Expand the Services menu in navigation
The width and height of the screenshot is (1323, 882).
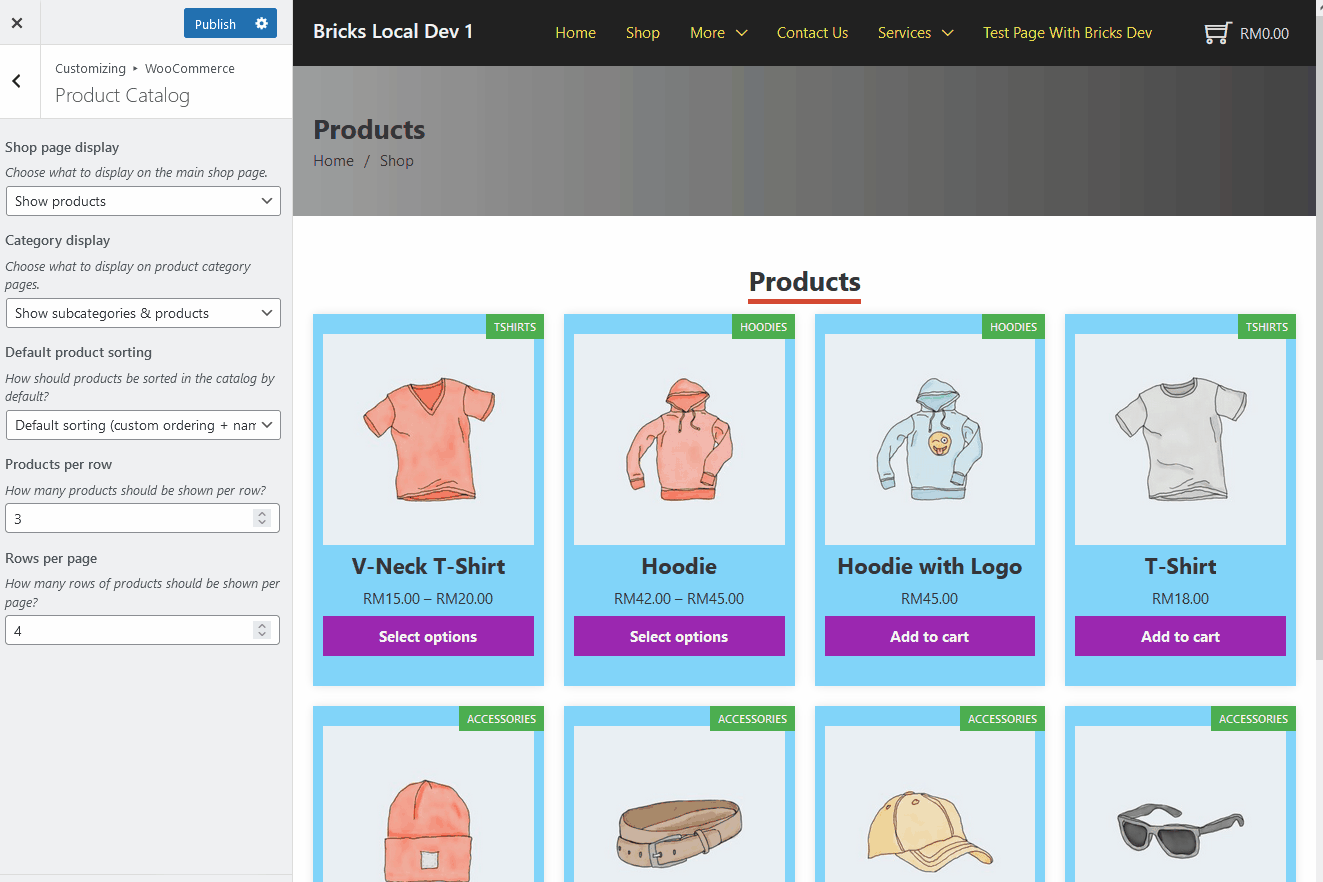[915, 33]
